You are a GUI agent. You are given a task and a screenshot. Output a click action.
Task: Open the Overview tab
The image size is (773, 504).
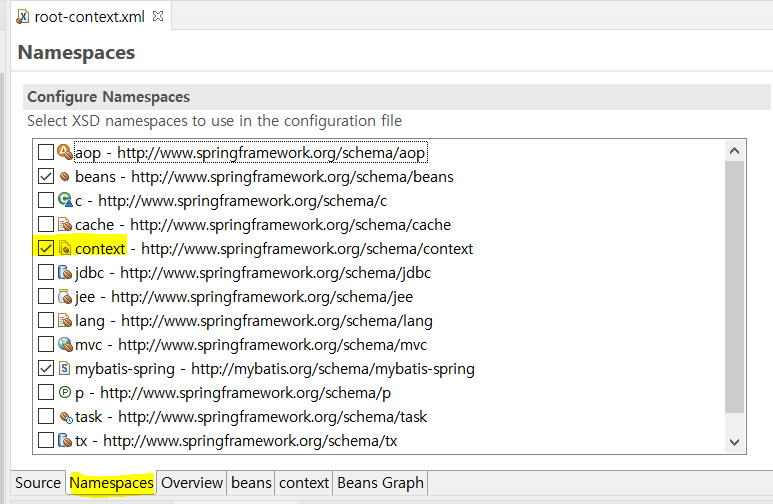pyautogui.click(x=192, y=482)
